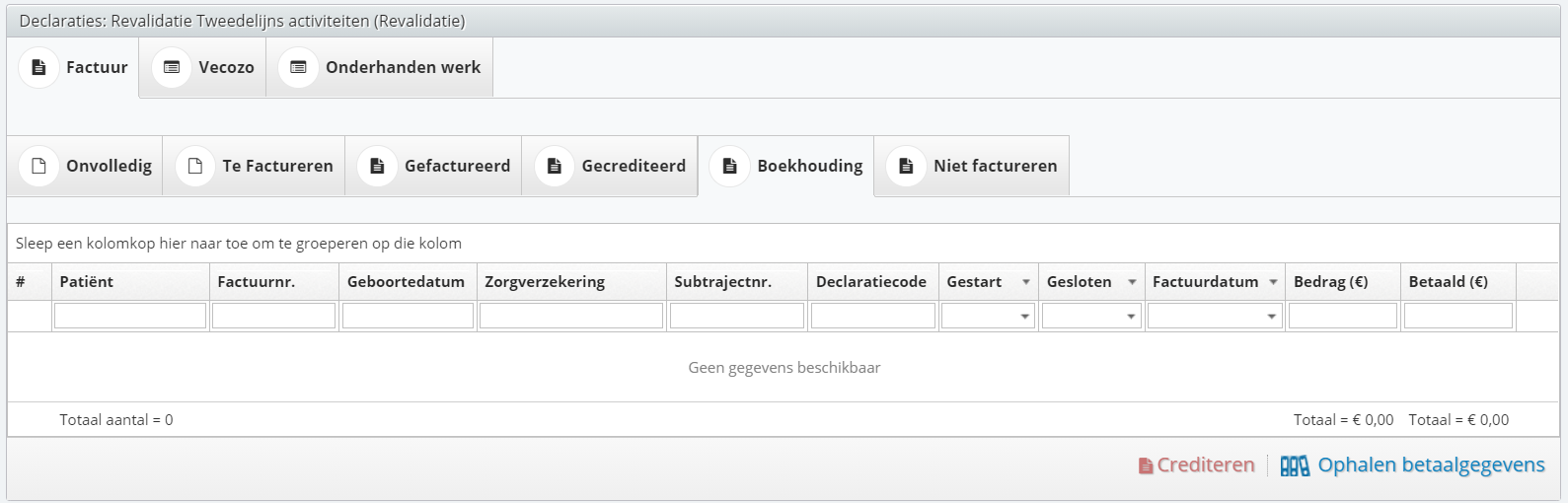Click the Niet factureren document icon
Screen dimensions: 1568x503
906,166
